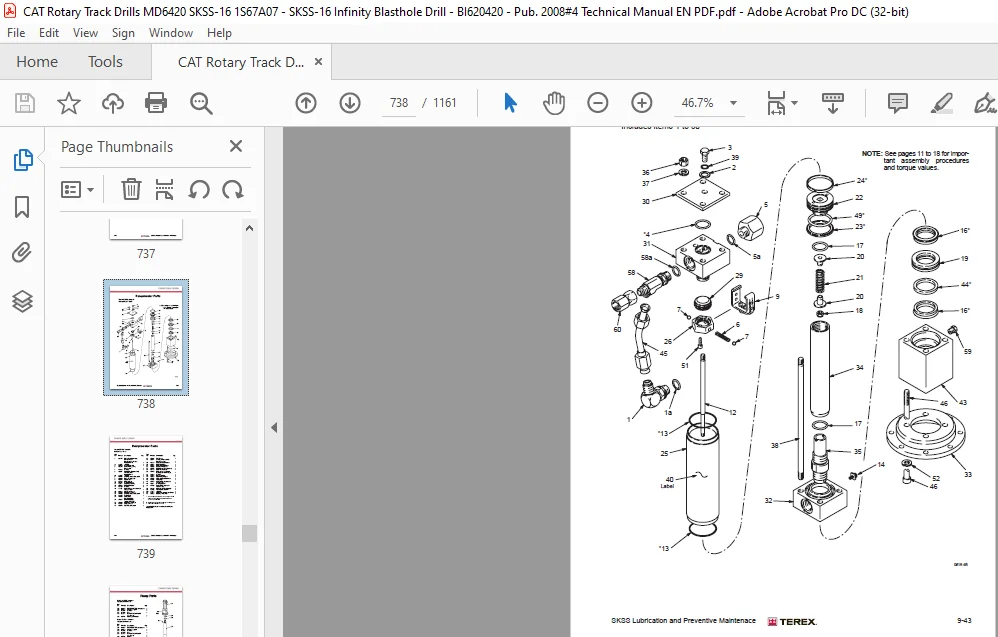Close the Page Thumbnails panel
Screen dimensions: 998x637
pos(235,146)
